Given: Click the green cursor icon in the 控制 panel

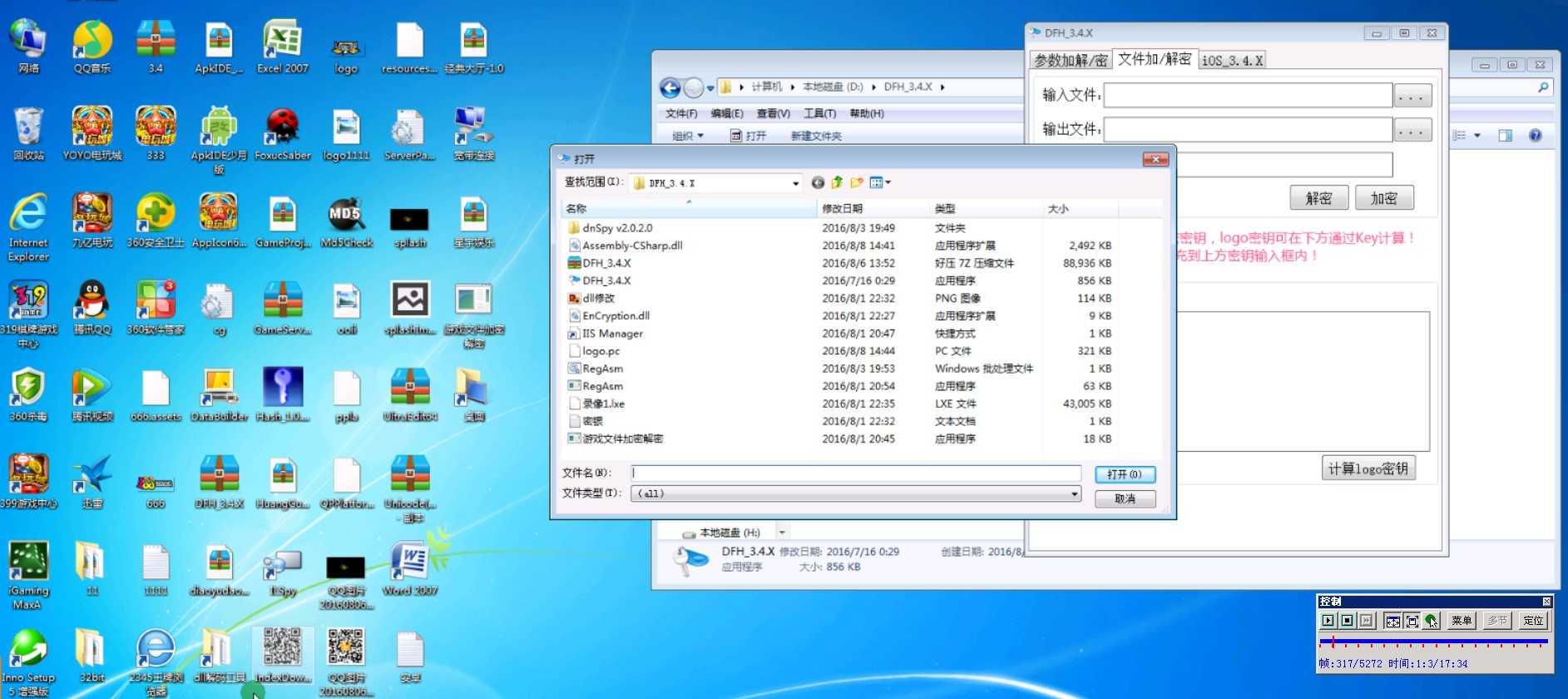Looking at the screenshot, I should (1431, 621).
